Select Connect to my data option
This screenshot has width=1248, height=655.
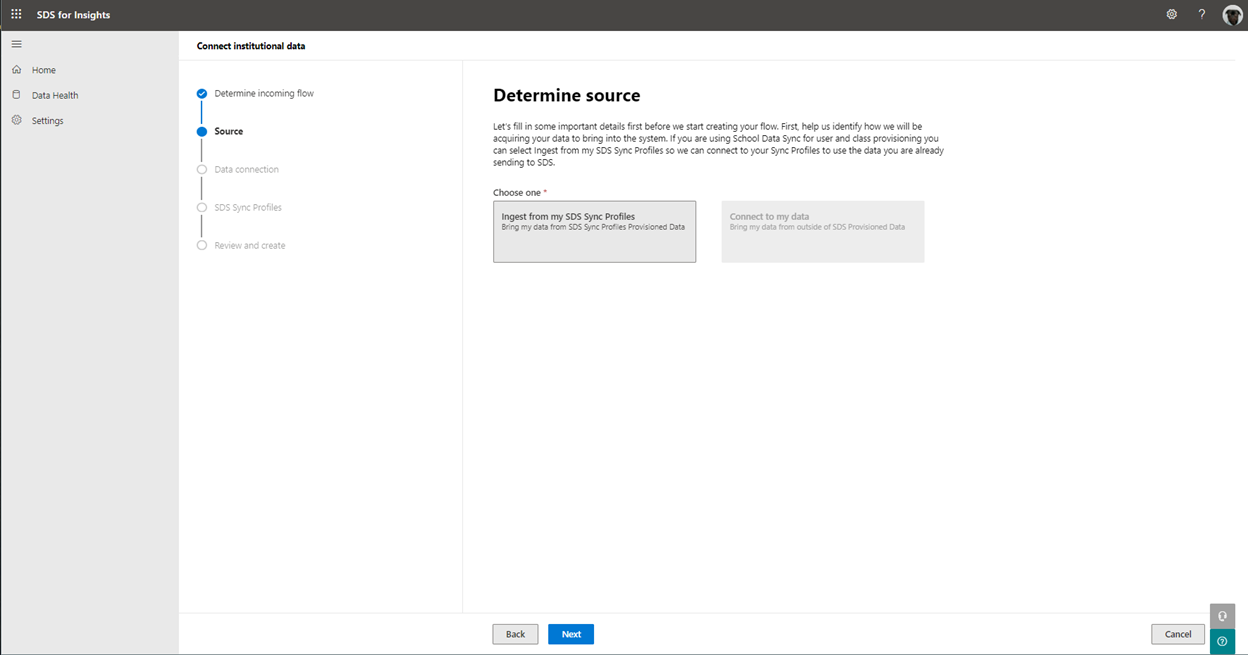(823, 232)
